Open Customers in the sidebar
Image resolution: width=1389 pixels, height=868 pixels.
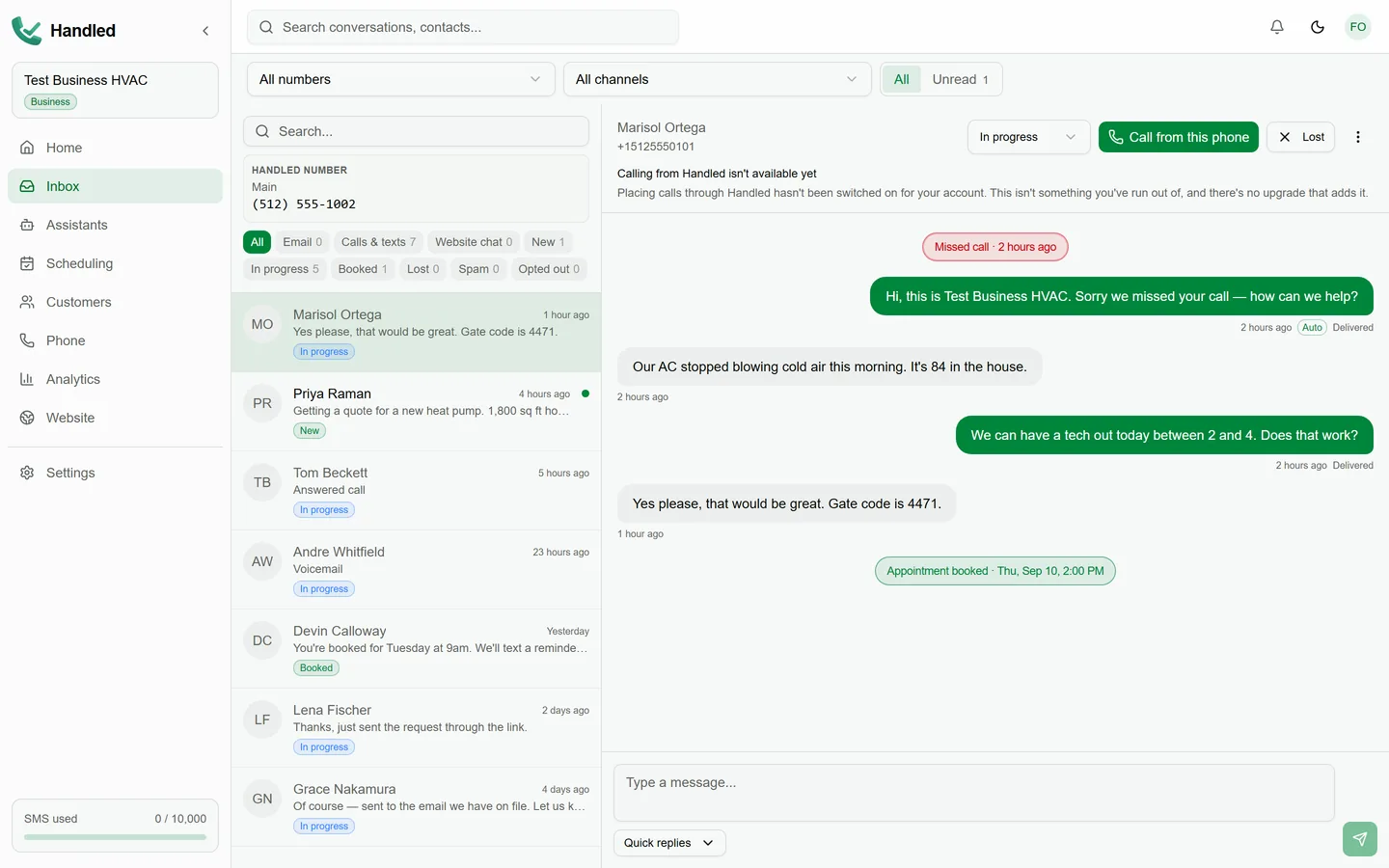[x=115, y=302]
